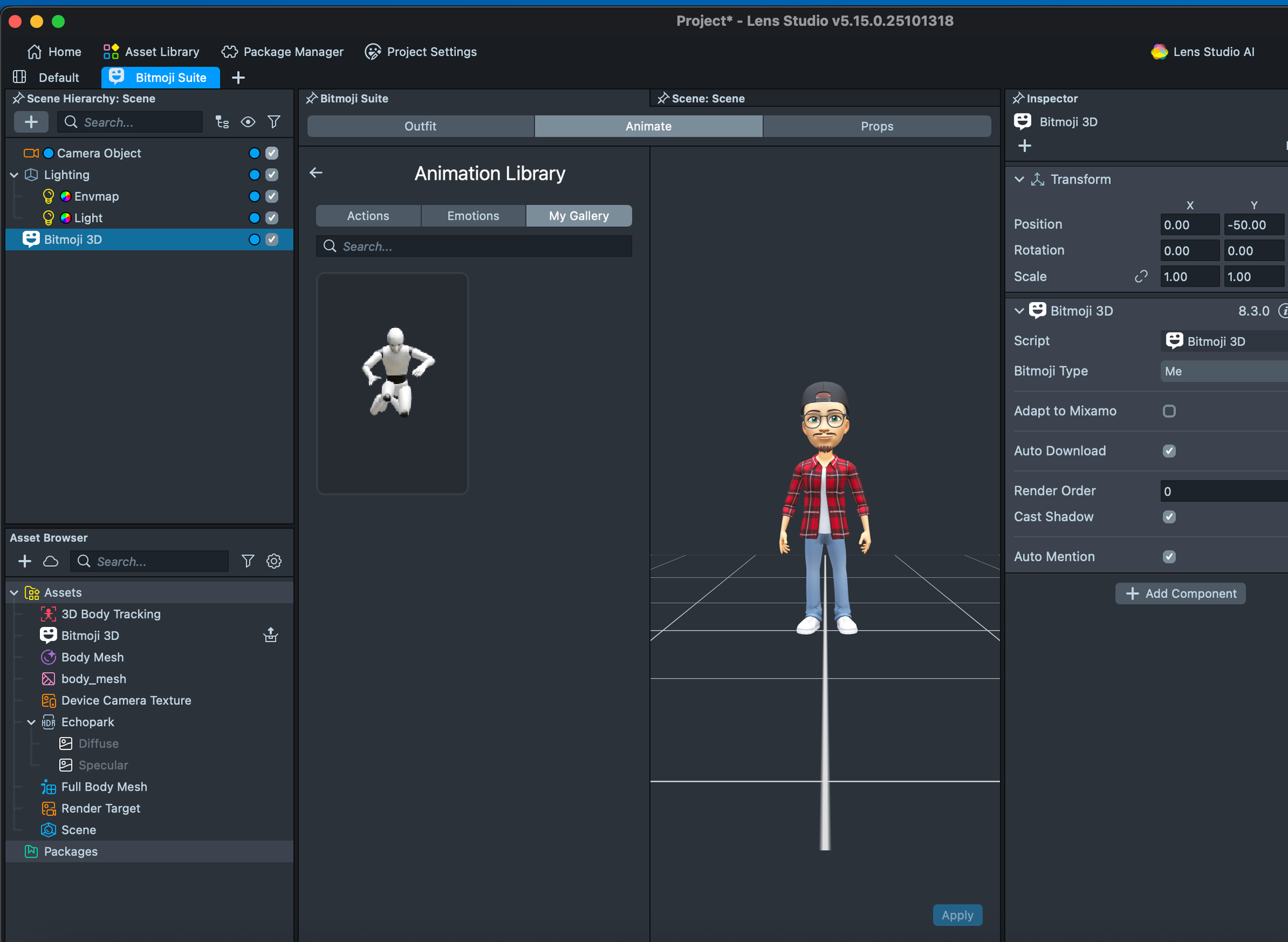Image resolution: width=1288 pixels, height=942 pixels.
Task: Switch to the Outfit tab
Action: (421, 126)
